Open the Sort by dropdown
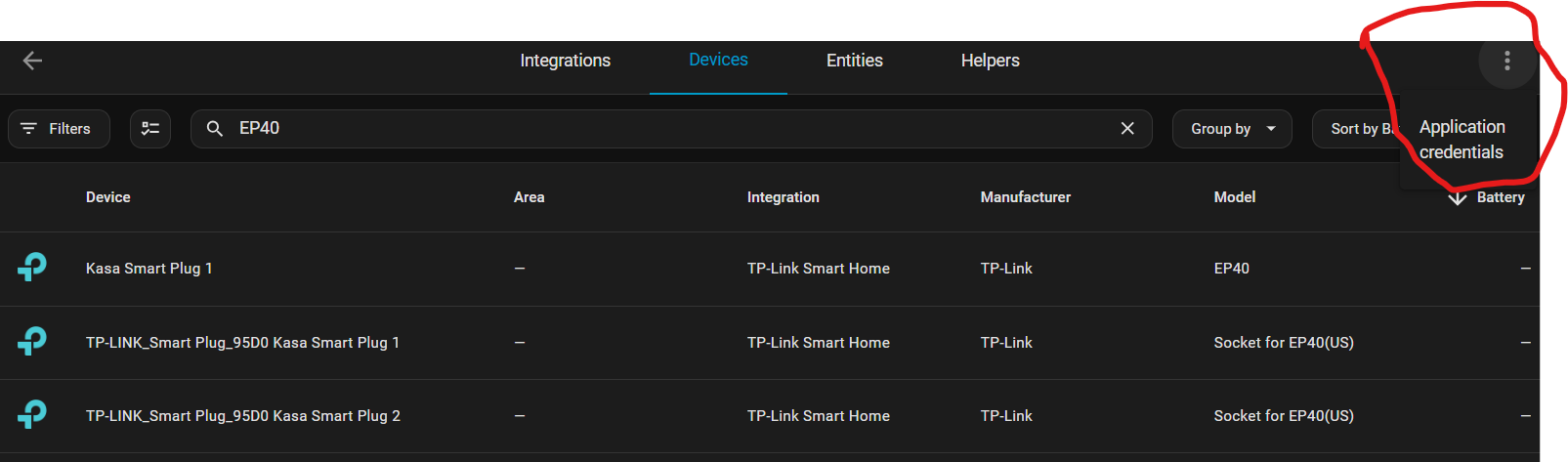Image resolution: width=1568 pixels, height=462 pixels. tap(1360, 128)
